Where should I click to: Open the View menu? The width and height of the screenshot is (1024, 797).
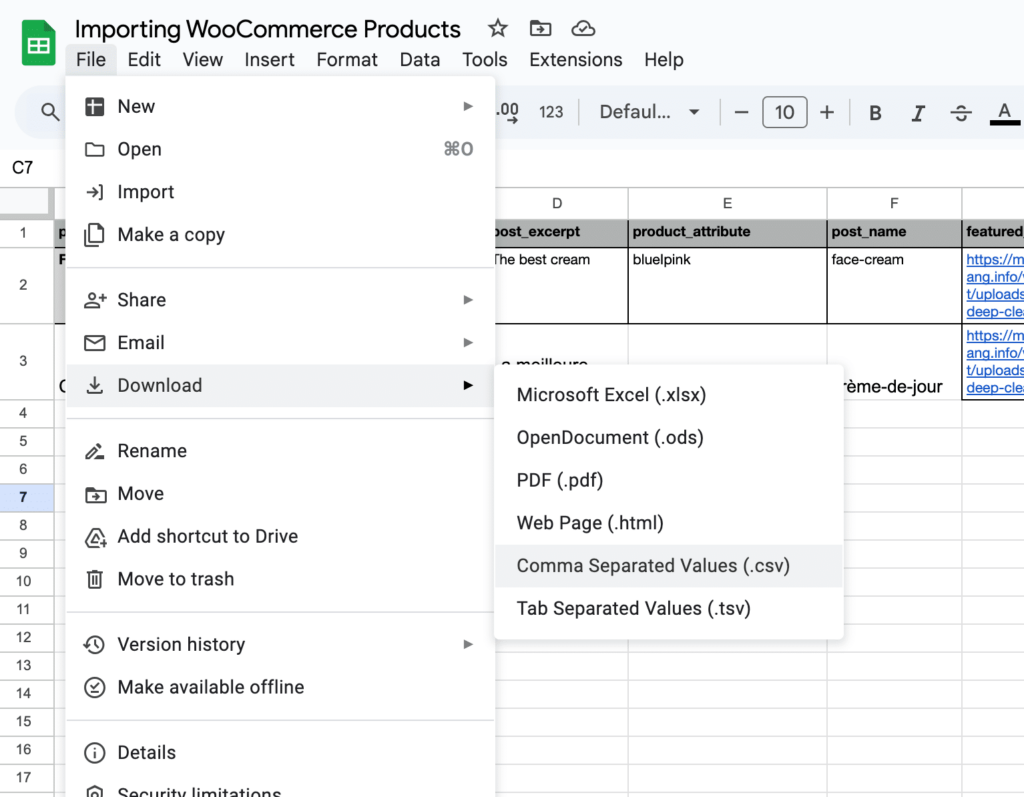tap(202, 59)
